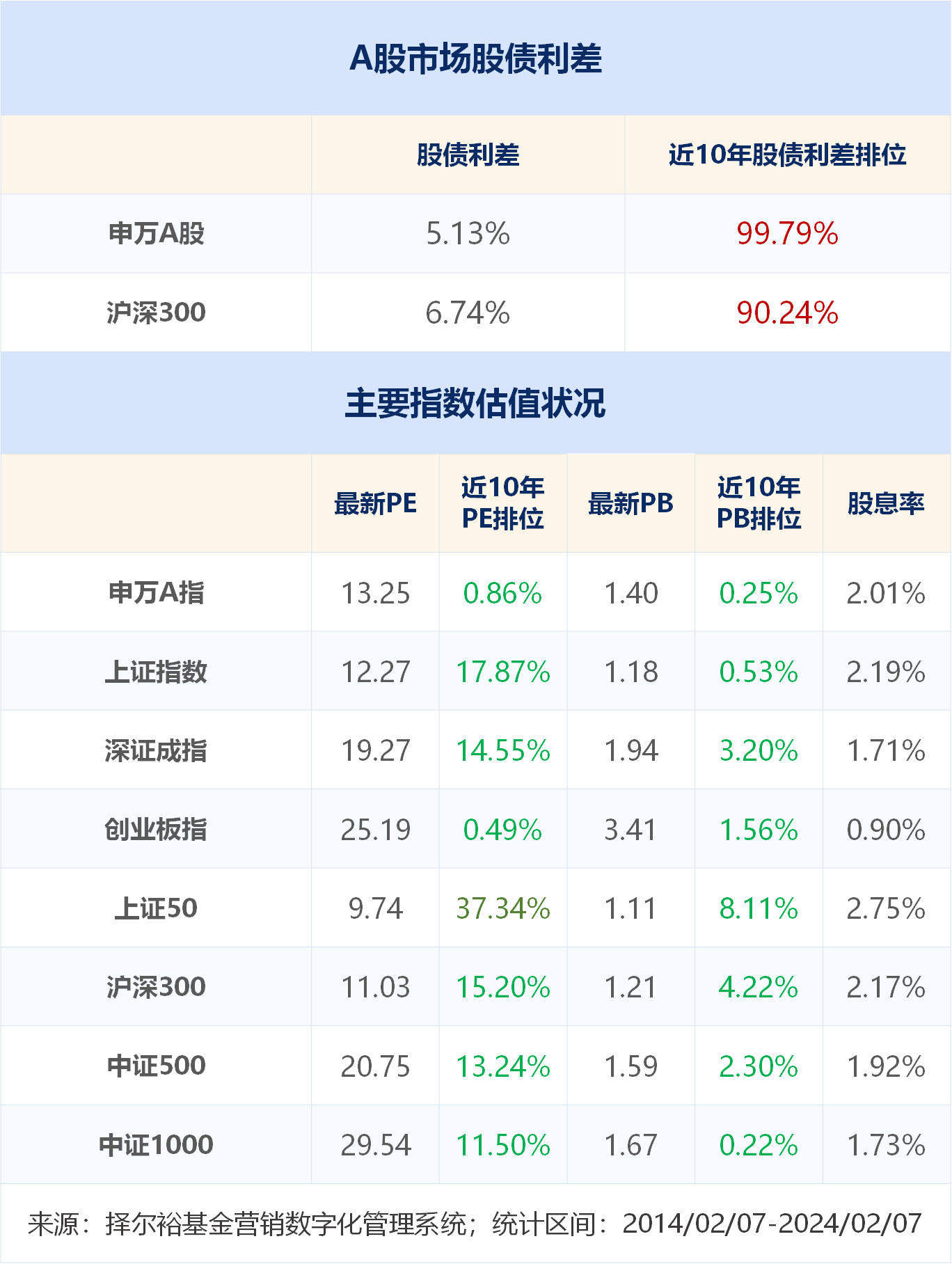Click the PE value 12.27

click(x=376, y=672)
